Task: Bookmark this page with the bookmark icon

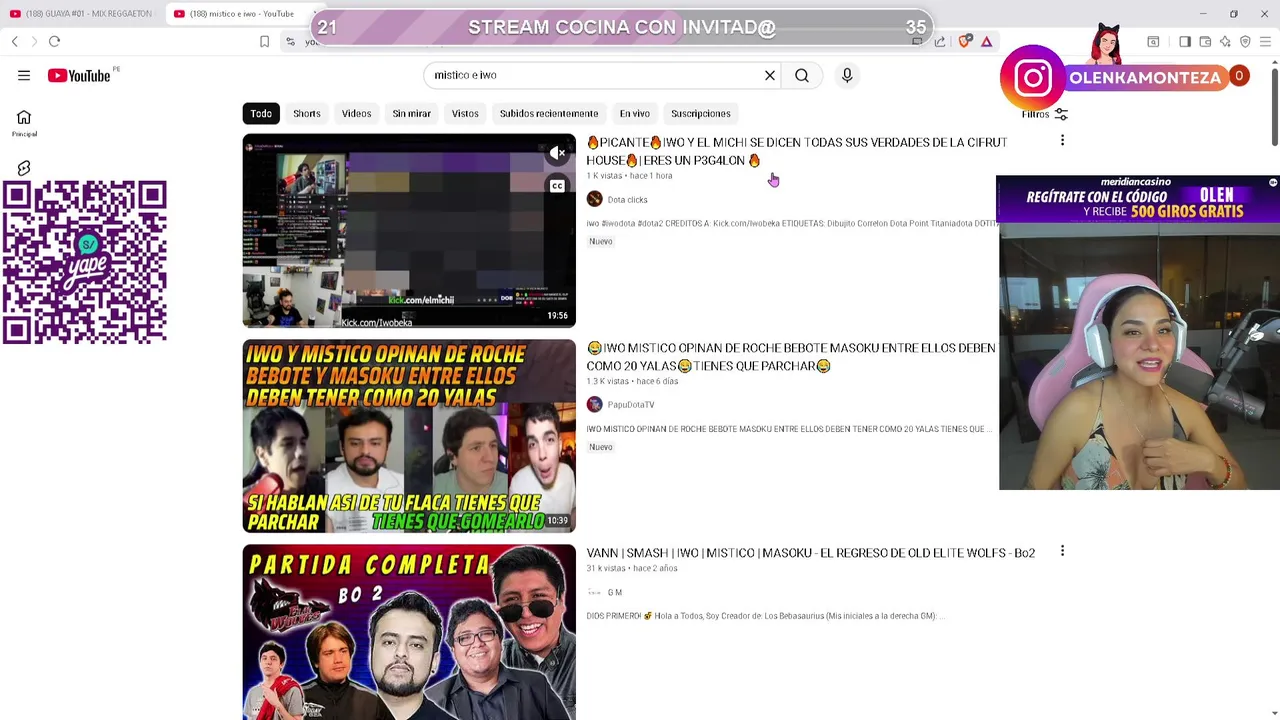Action: coord(264,41)
